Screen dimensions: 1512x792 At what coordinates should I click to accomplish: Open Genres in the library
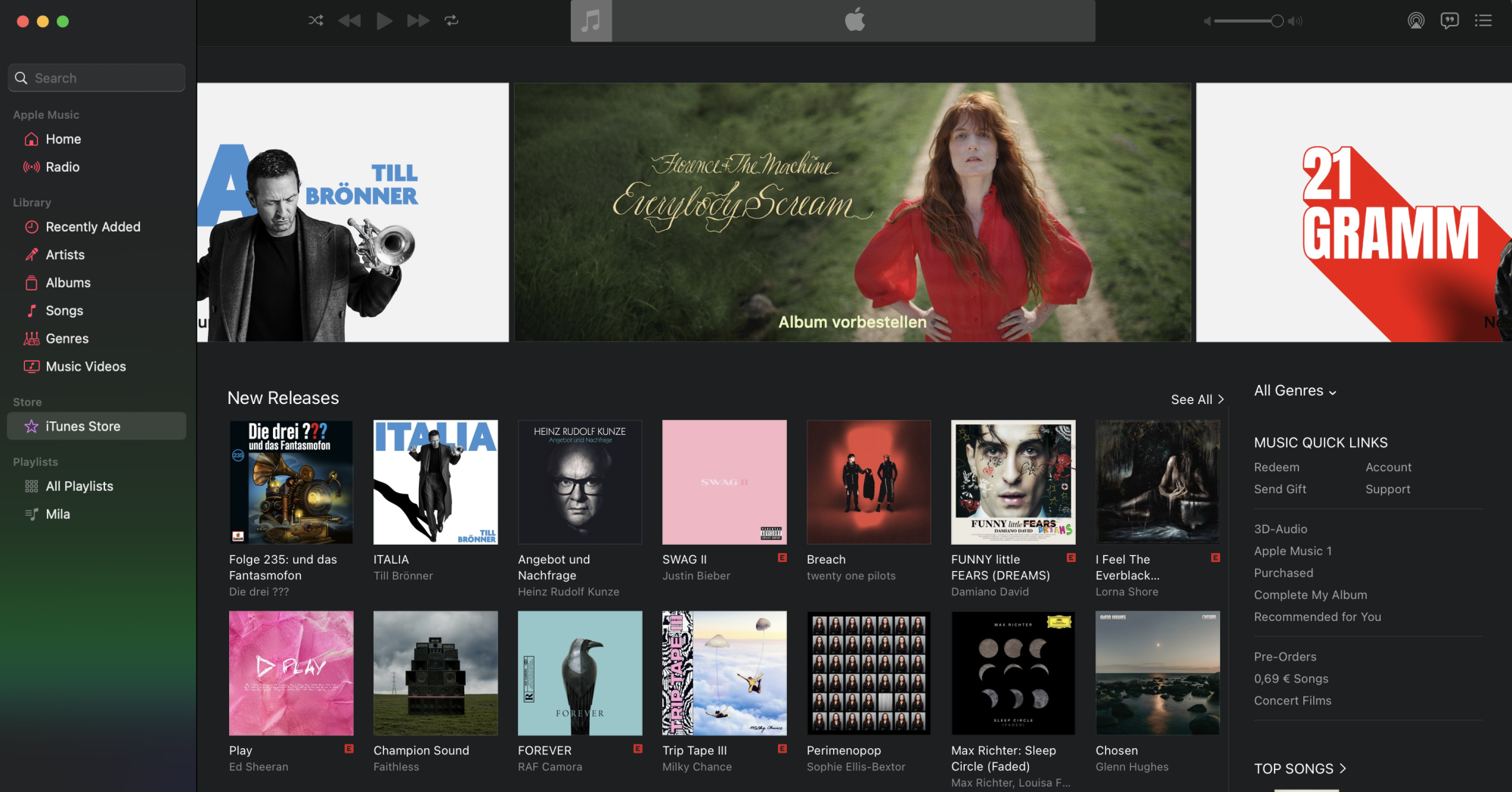97,339
